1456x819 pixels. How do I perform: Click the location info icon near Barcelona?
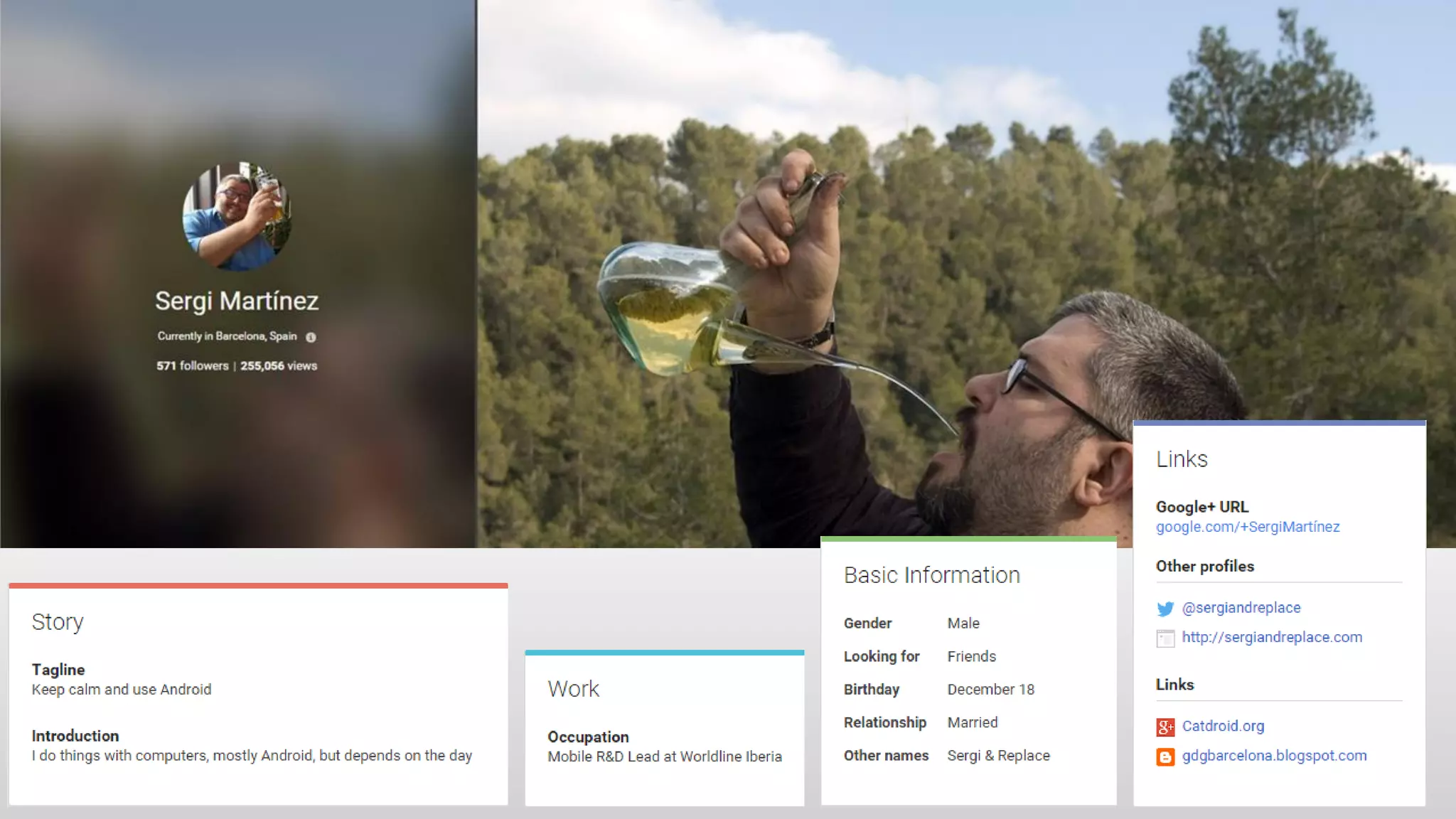point(311,337)
